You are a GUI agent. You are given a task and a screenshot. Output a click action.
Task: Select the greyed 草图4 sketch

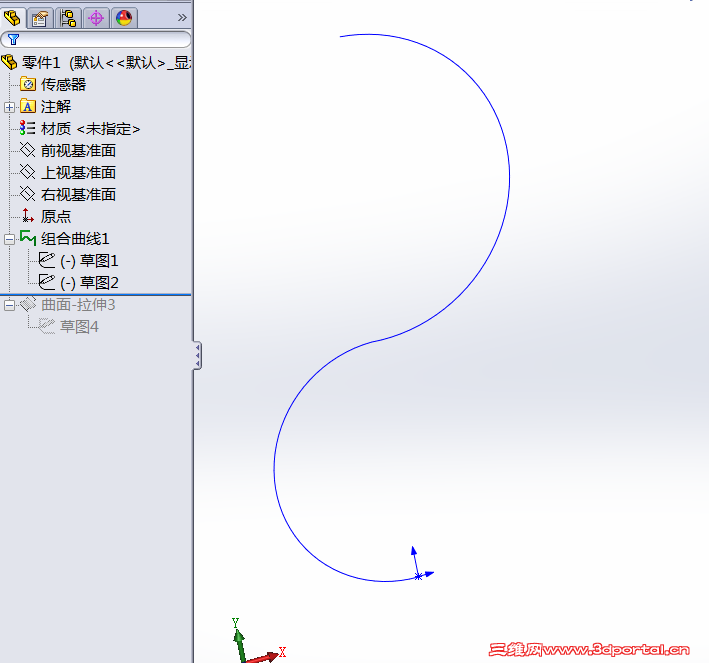click(x=79, y=327)
